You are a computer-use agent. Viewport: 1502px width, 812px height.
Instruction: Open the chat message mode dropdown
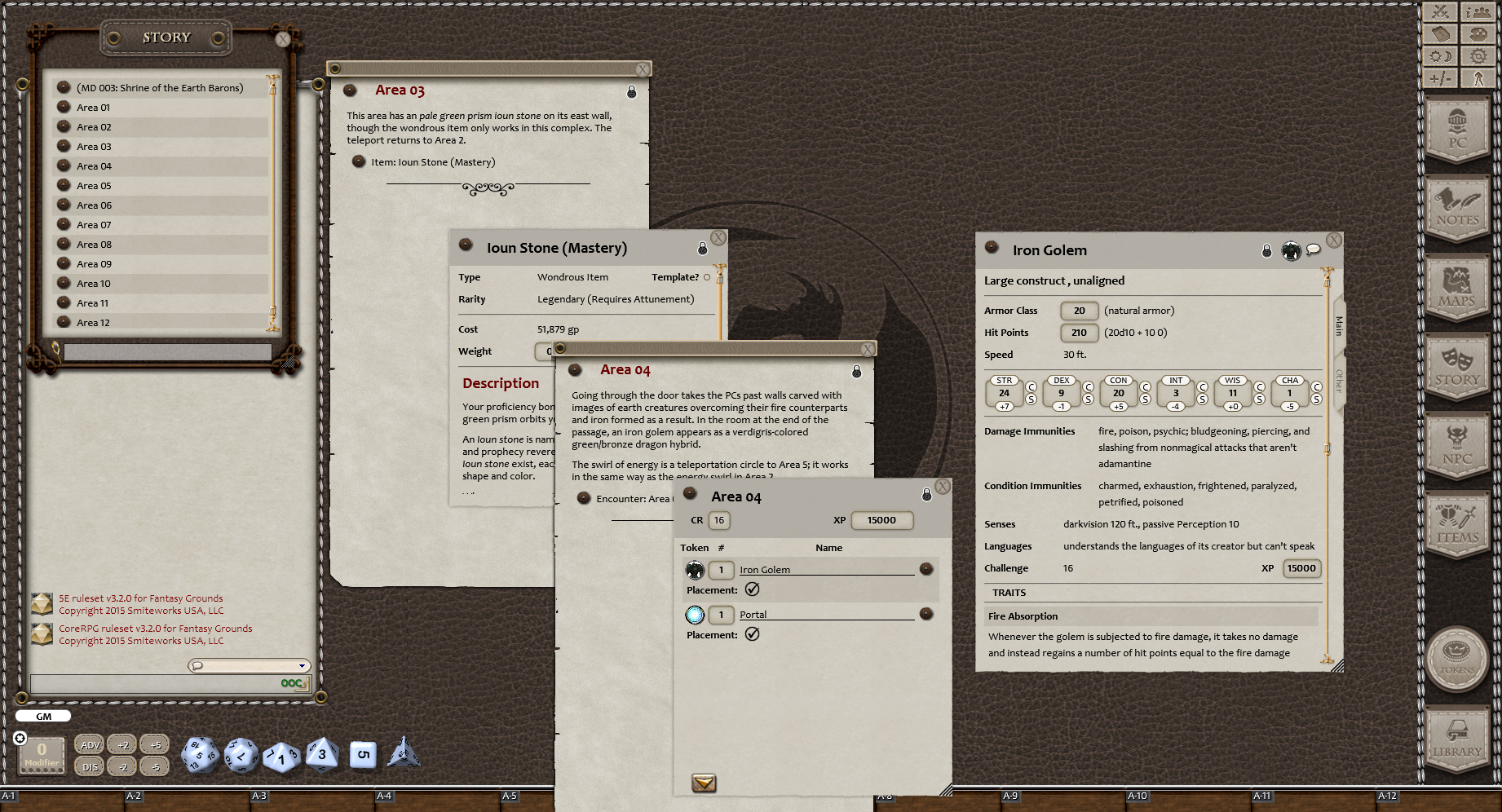click(x=300, y=665)
